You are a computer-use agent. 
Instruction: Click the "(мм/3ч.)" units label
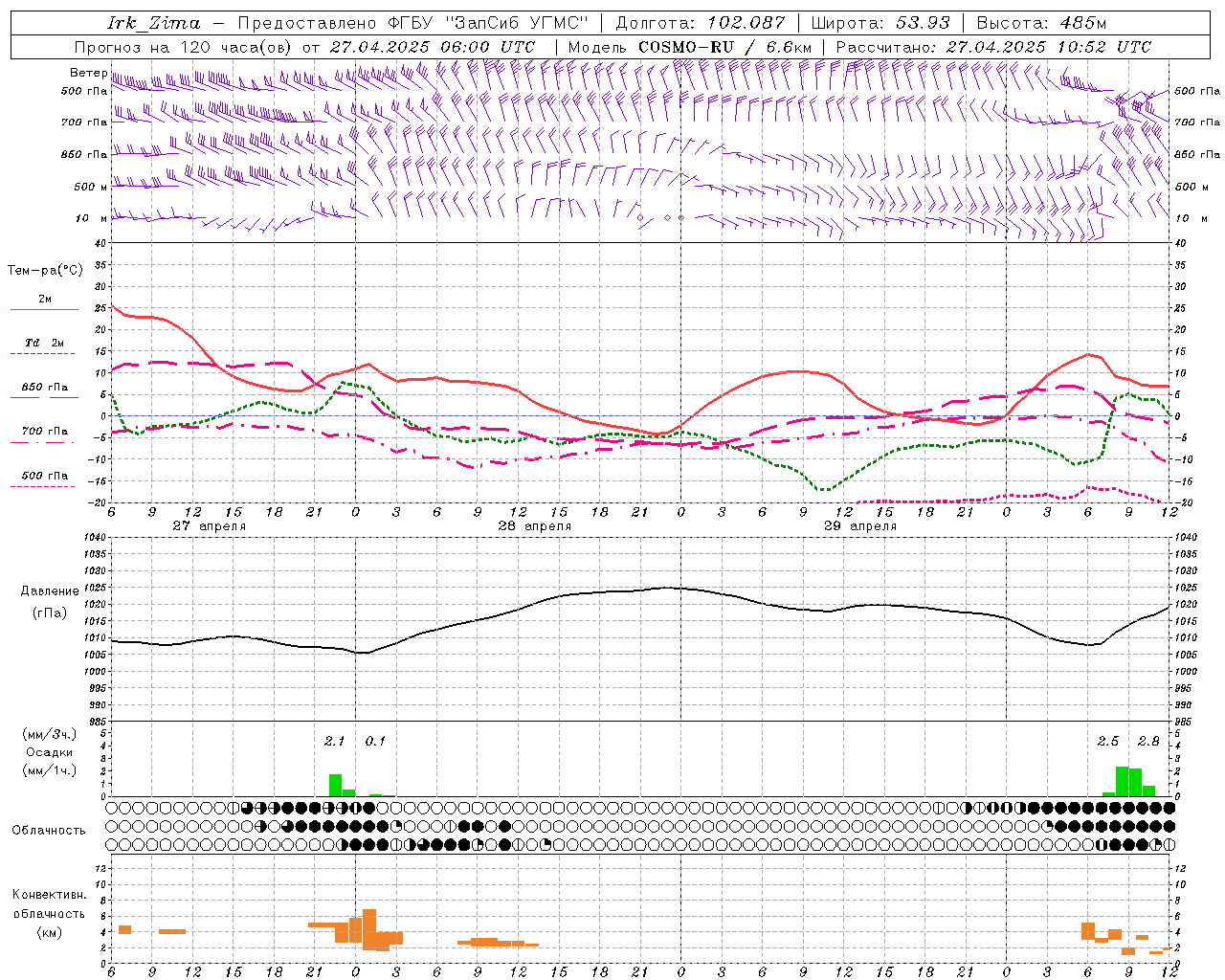(x=50, y=735)
